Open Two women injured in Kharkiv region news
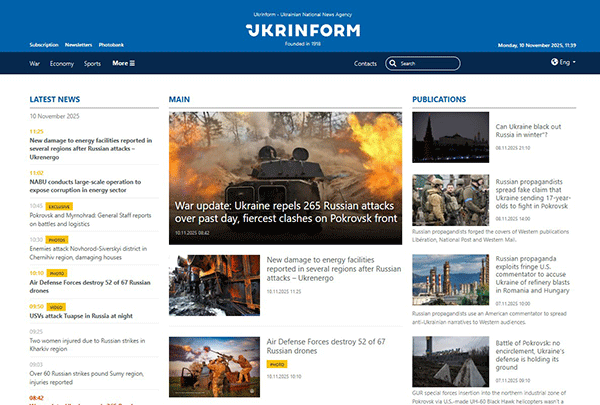600x405 pixels. pyautogui.click(x=87, y=345)
